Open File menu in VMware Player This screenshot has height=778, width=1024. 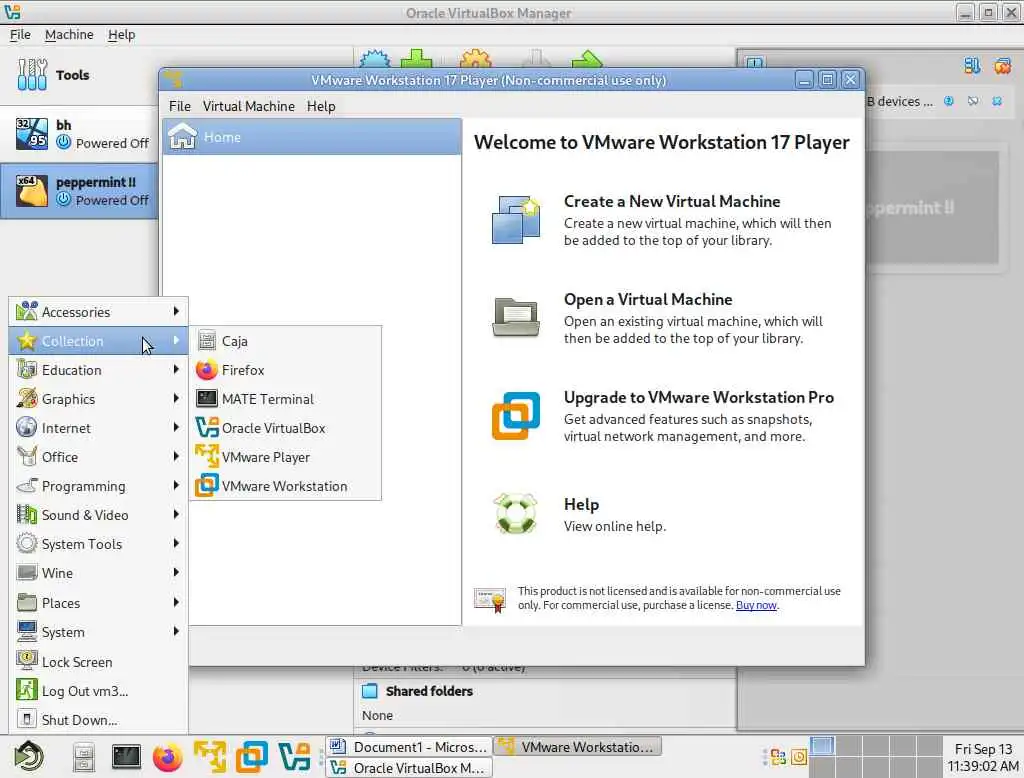180,106
